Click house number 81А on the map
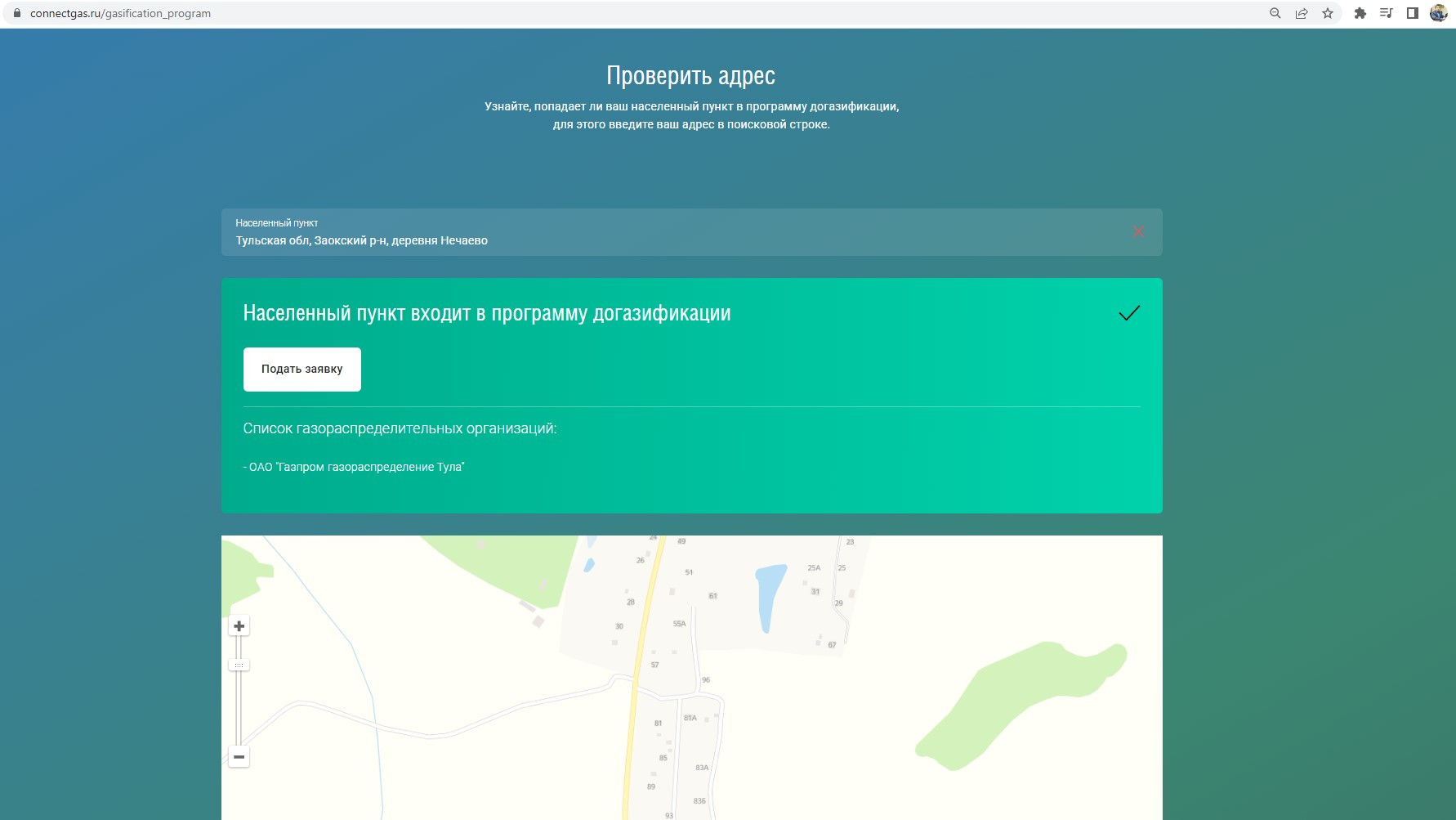 click(x=690, y=718)
